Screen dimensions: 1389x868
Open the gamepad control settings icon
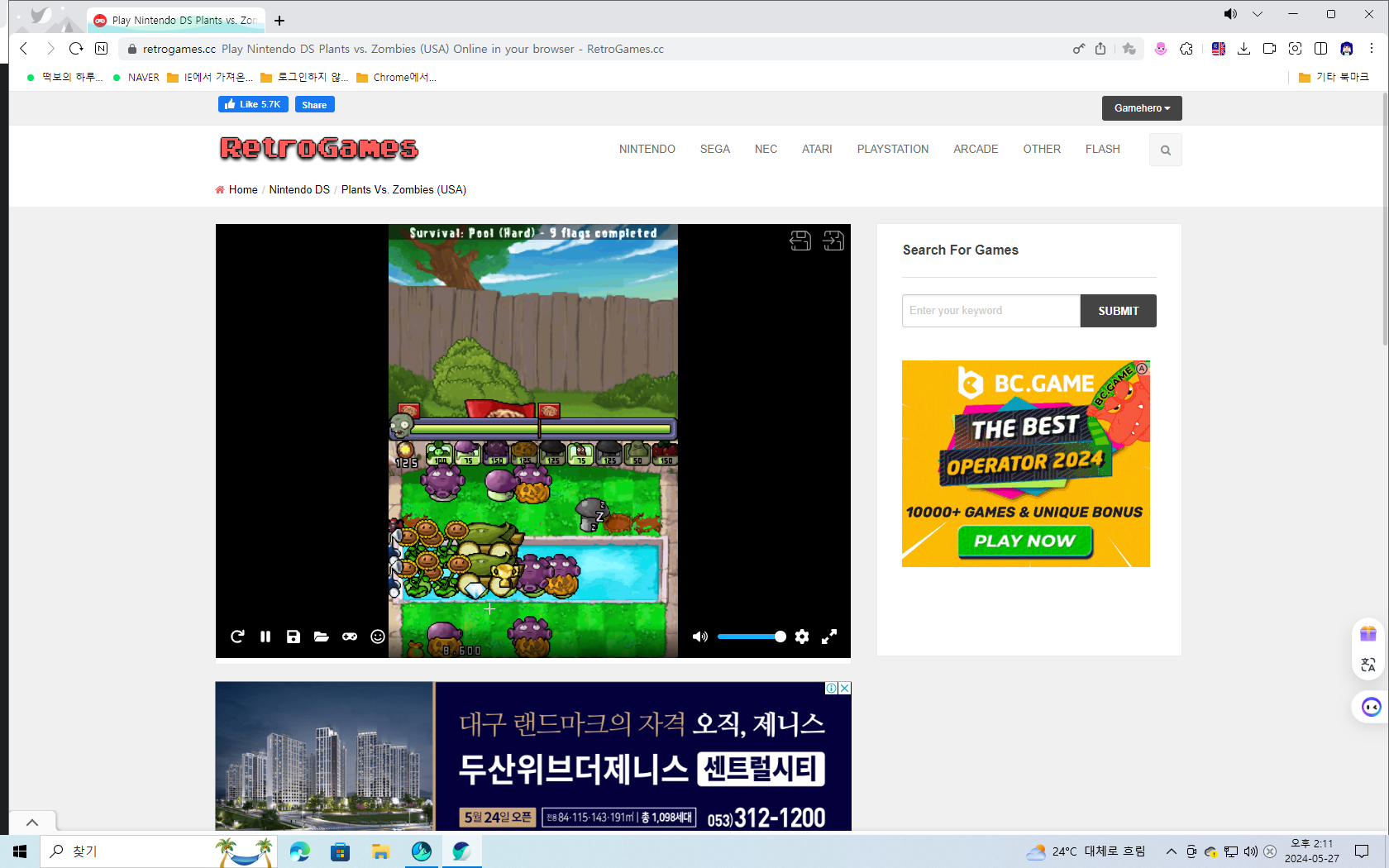pos(350,637)
